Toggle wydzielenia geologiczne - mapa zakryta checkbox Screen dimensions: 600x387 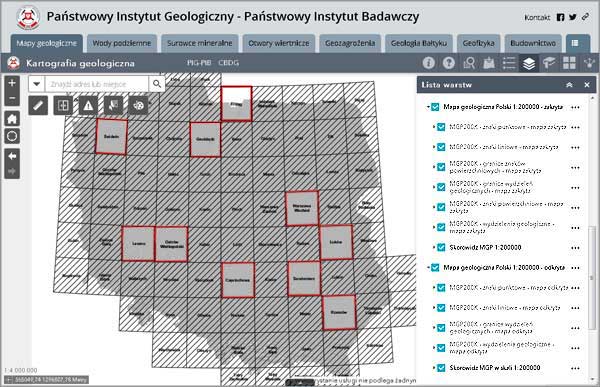click(x=441, y=227)
